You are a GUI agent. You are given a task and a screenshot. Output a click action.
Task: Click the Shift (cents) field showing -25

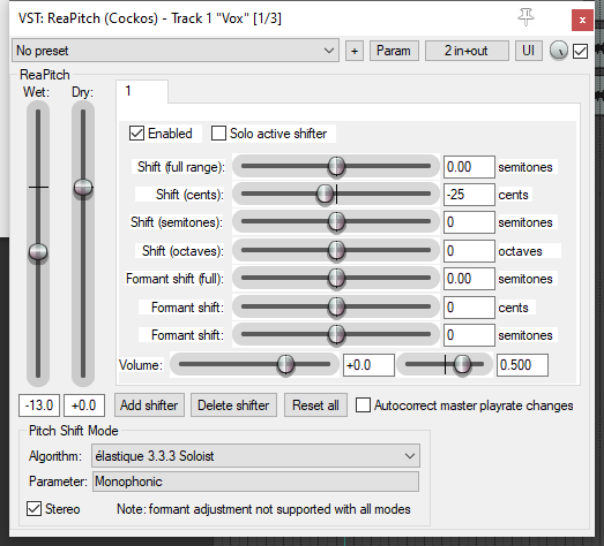click(x=469, y=195)
